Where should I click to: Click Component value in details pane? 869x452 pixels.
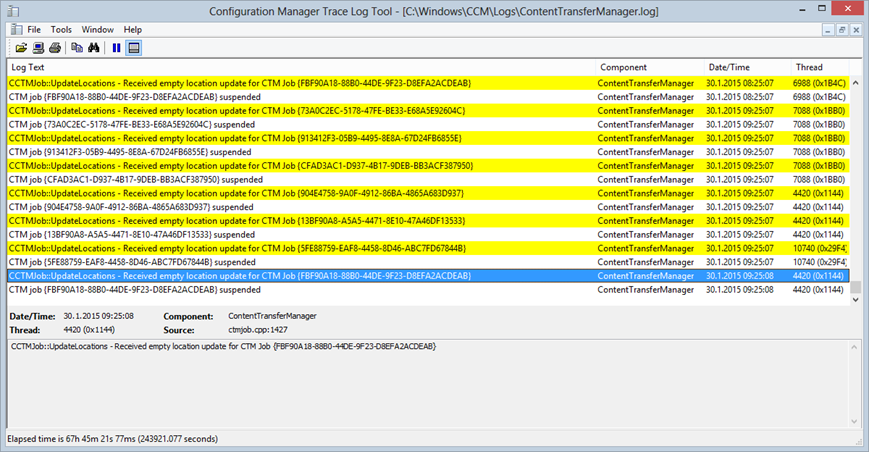[272, 316]
